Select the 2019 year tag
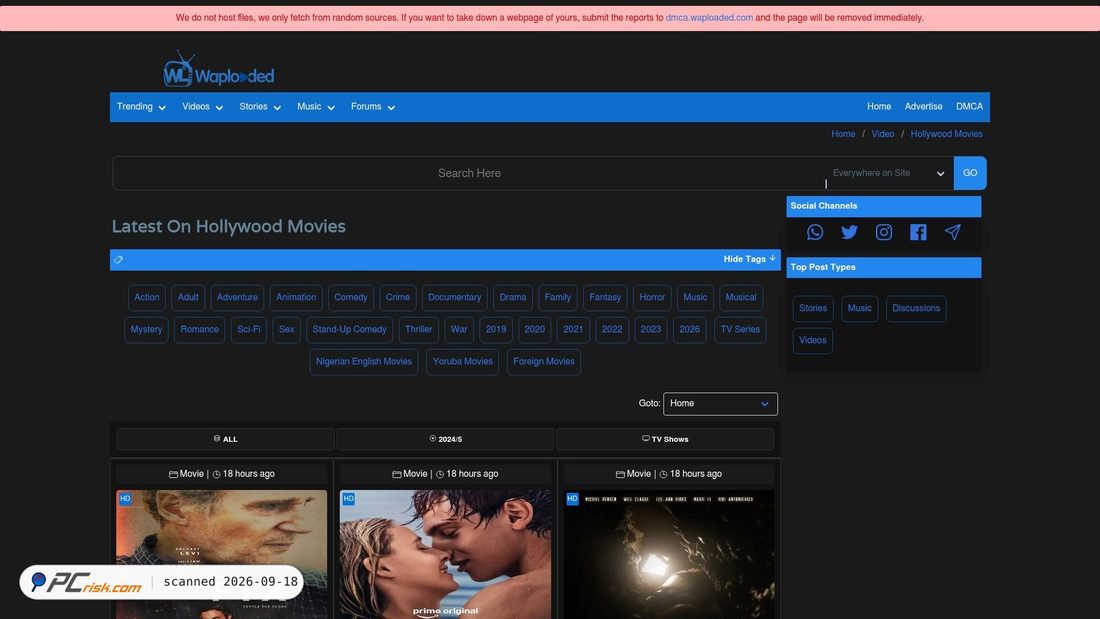Screen dimensions: 1100x619 [x=496, y=330]
